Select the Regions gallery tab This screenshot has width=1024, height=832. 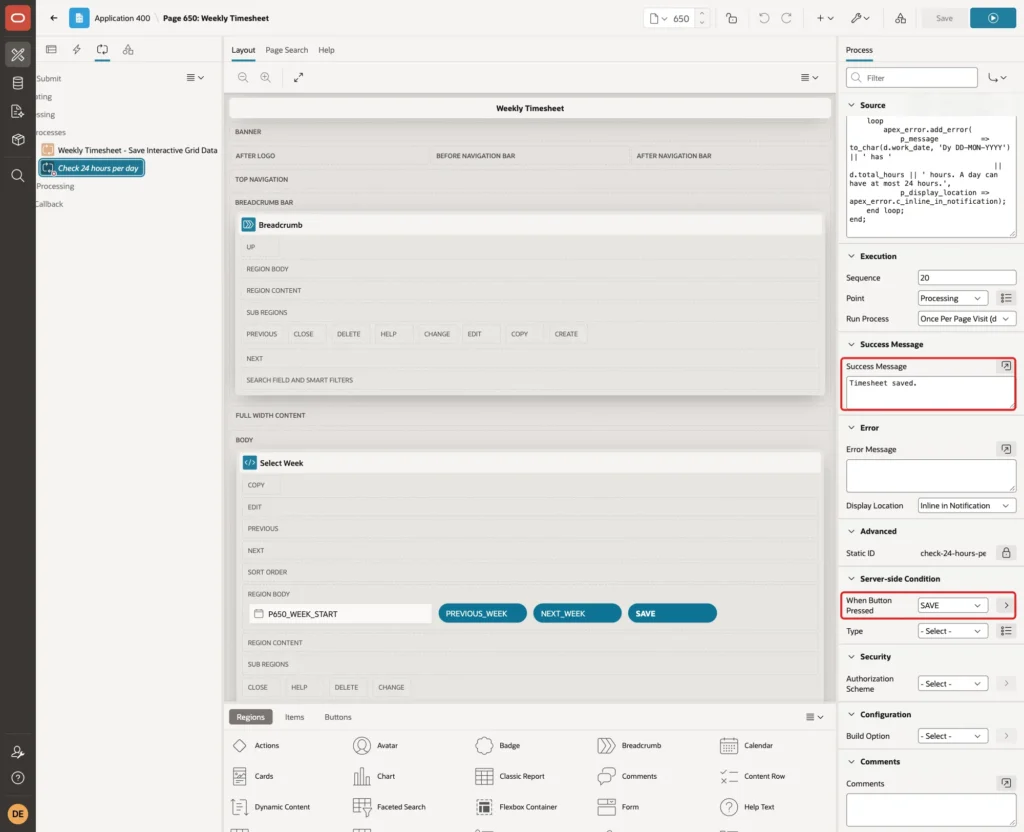pos(250,716)
